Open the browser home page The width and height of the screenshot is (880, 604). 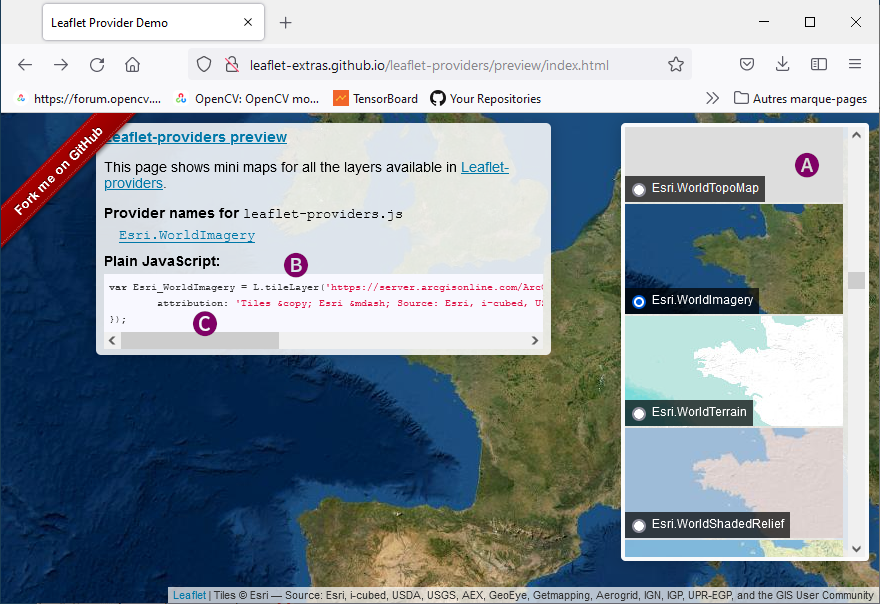[132, 65]
